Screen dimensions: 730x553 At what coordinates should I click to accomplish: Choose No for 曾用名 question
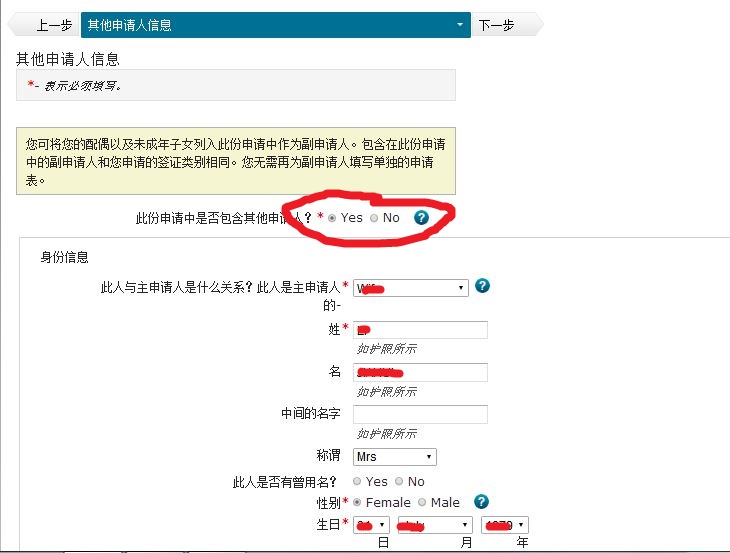[x=400, y=482]
